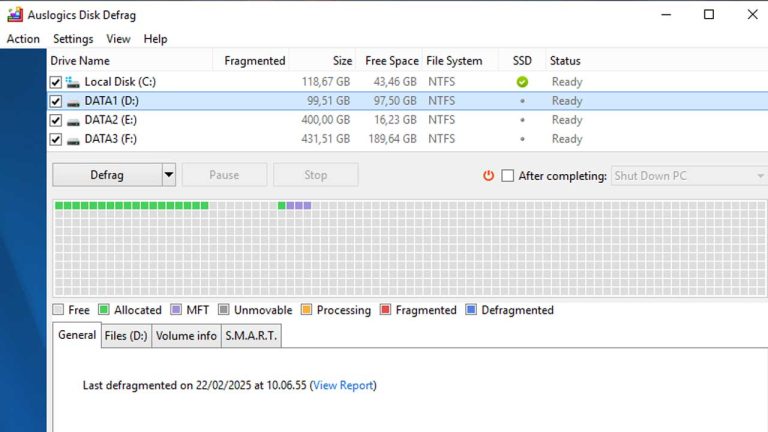
Task: Click the DATA3 (F:) drive icon
Action: (73, 139)
